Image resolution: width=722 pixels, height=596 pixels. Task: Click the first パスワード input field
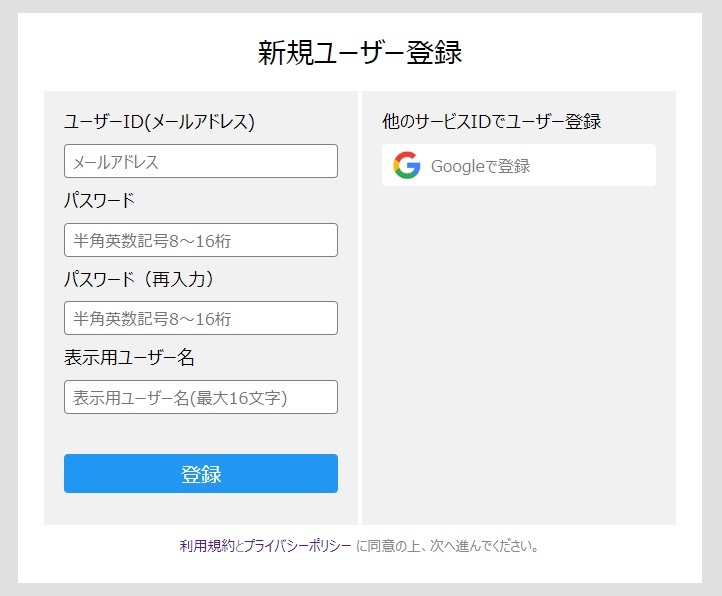point(201,240)
